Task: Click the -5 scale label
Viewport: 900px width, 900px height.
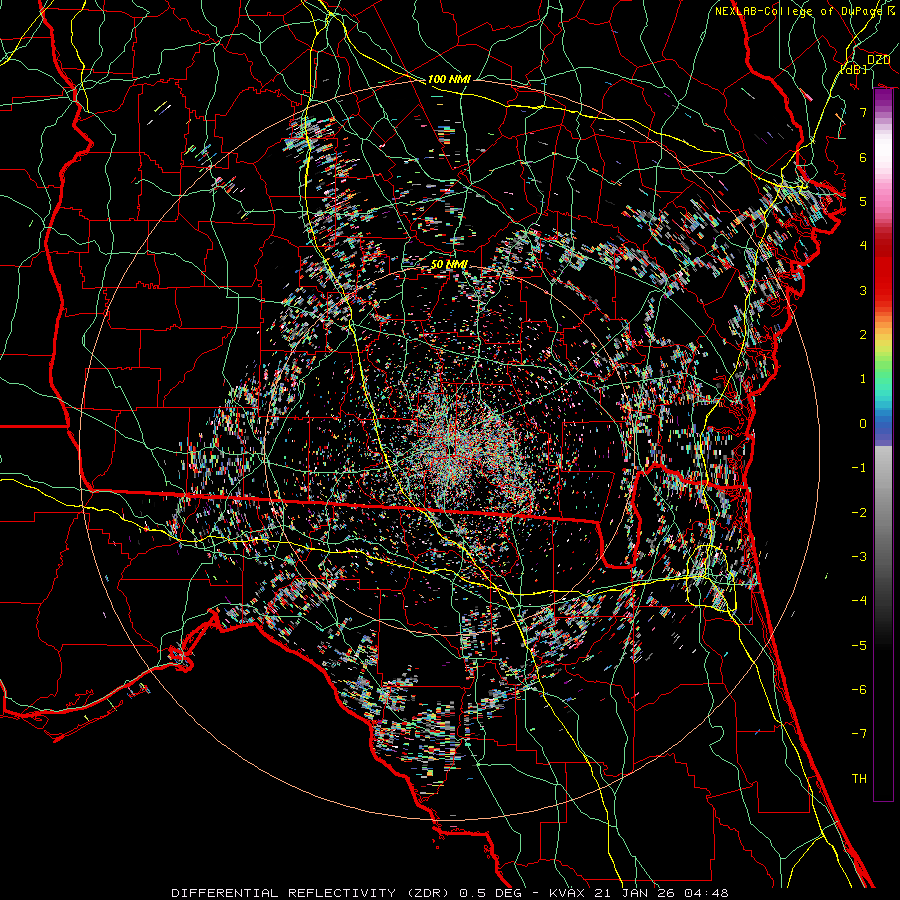Action: click(859, 646)
